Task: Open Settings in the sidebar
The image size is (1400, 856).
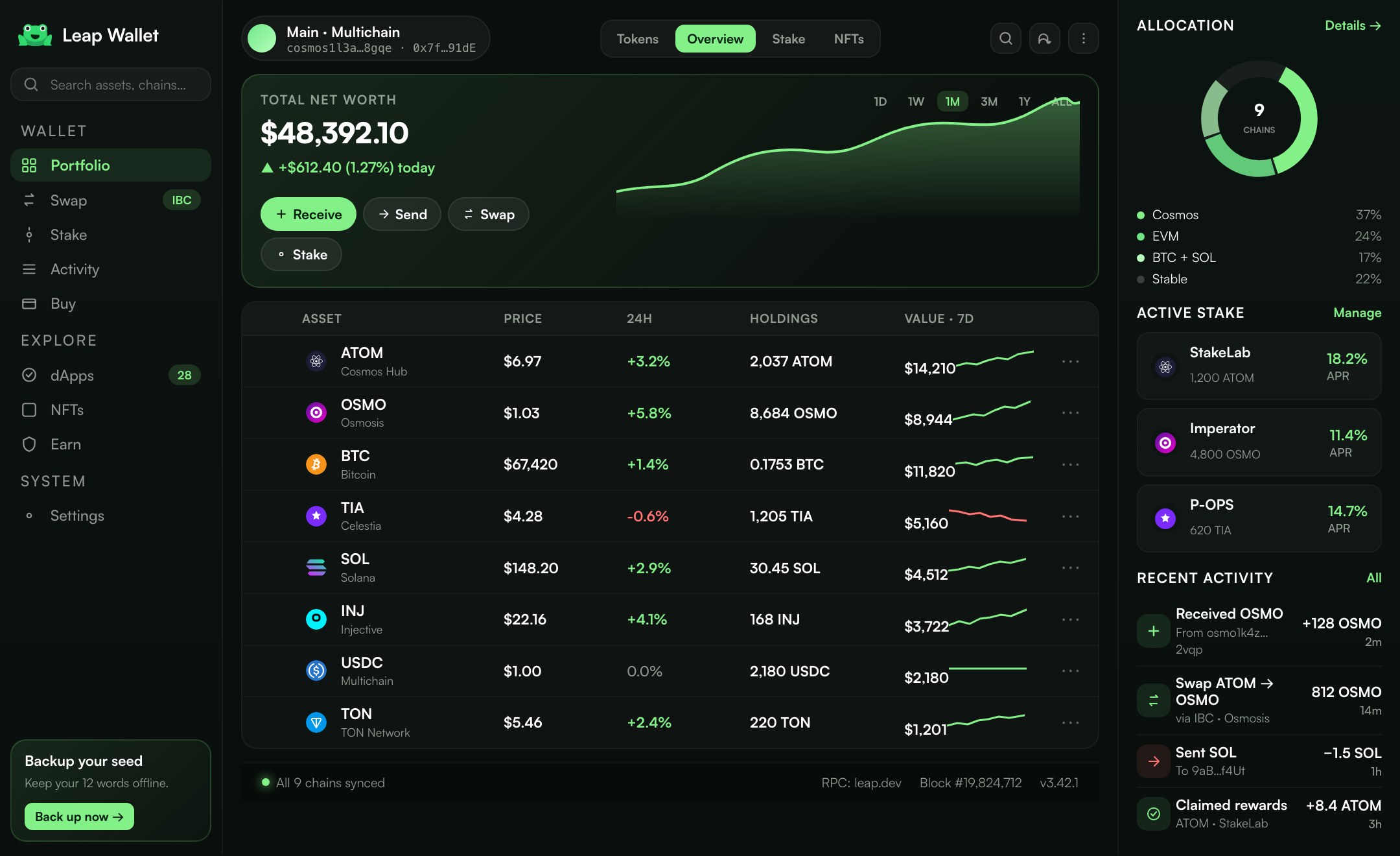Action: (x=111, y=516)
